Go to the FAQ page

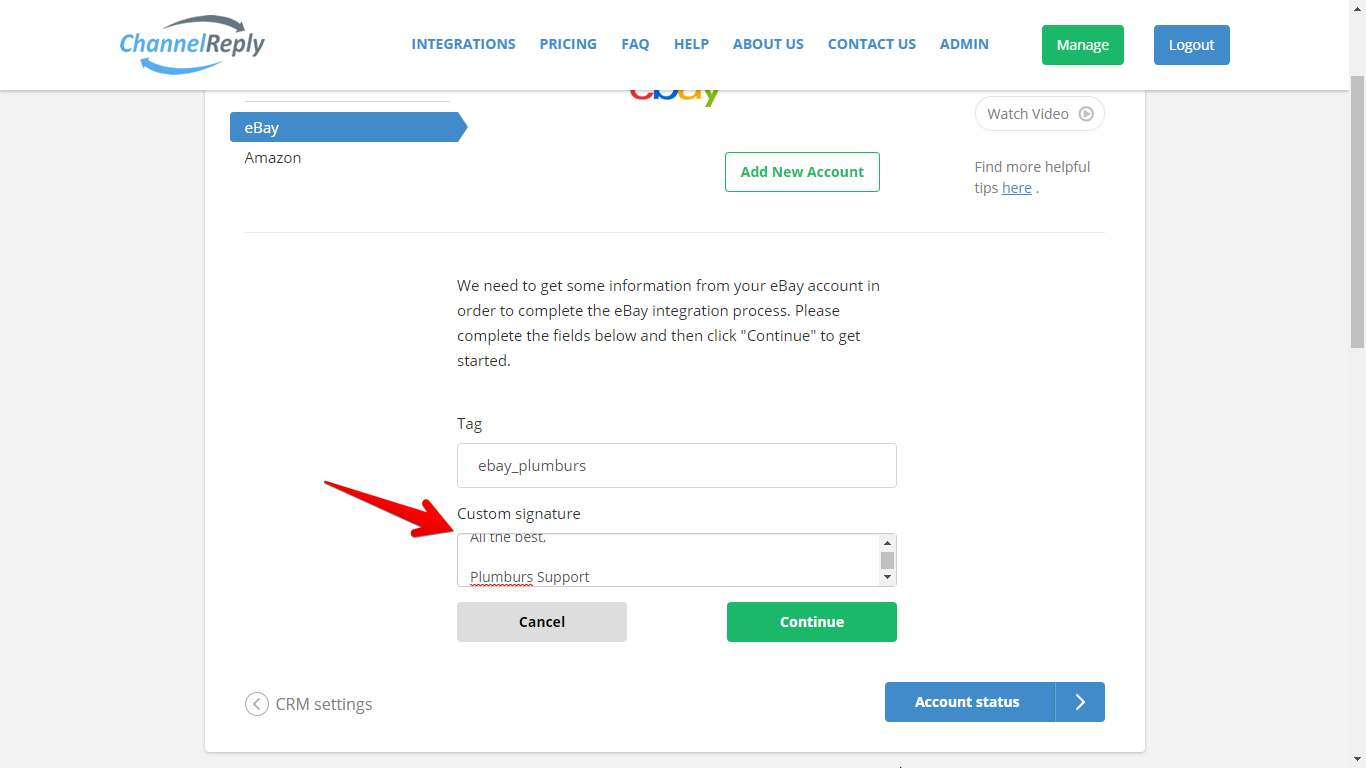coord(635,44)
